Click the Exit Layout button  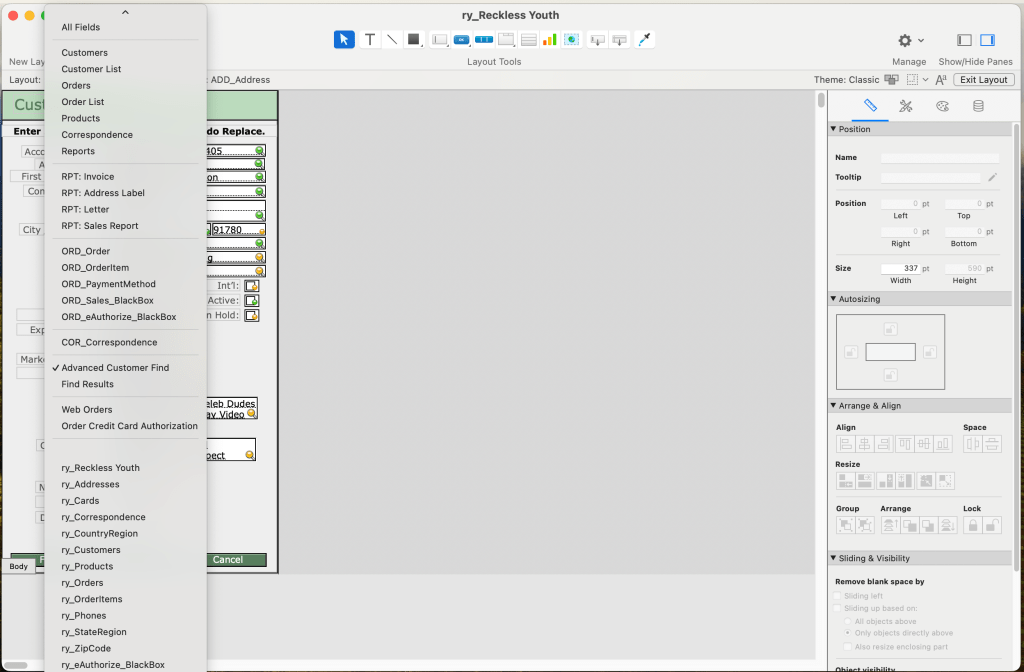point(985,80)
